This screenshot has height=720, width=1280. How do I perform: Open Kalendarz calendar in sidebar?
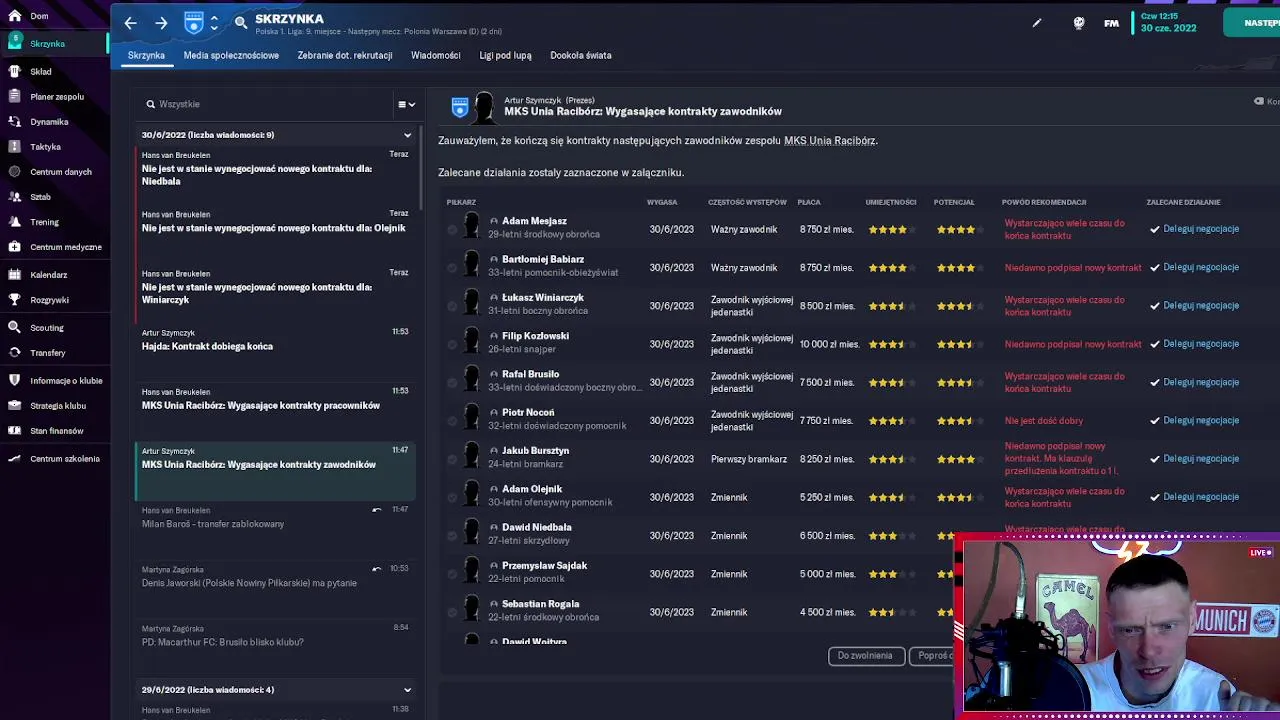[x=48, y=275]
